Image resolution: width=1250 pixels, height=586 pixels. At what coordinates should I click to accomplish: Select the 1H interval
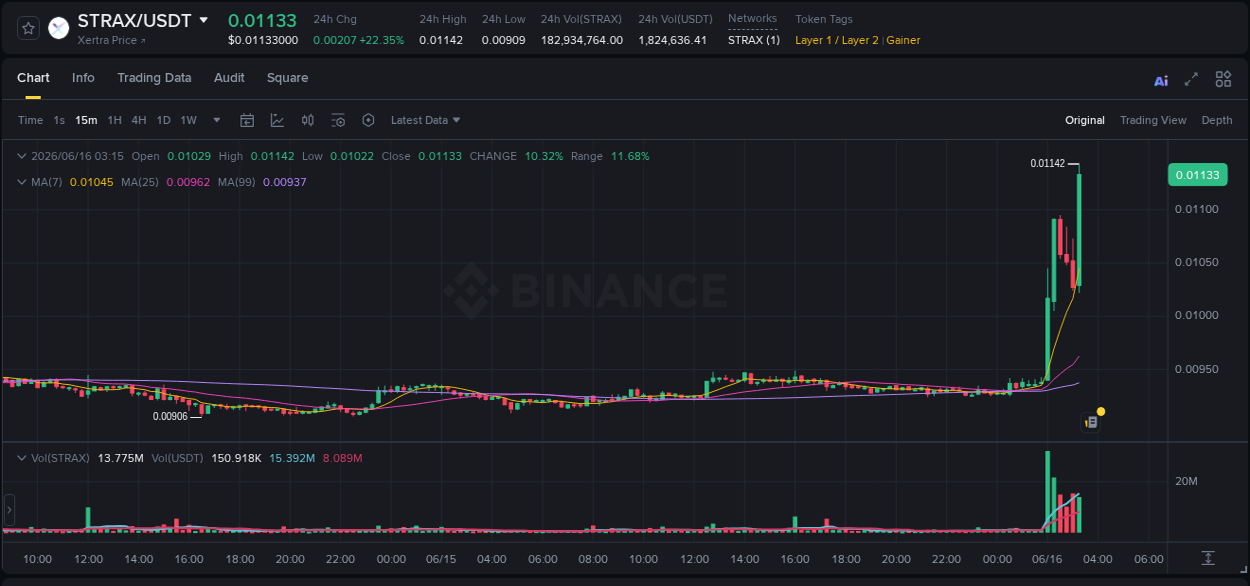(x=114, y=120)
